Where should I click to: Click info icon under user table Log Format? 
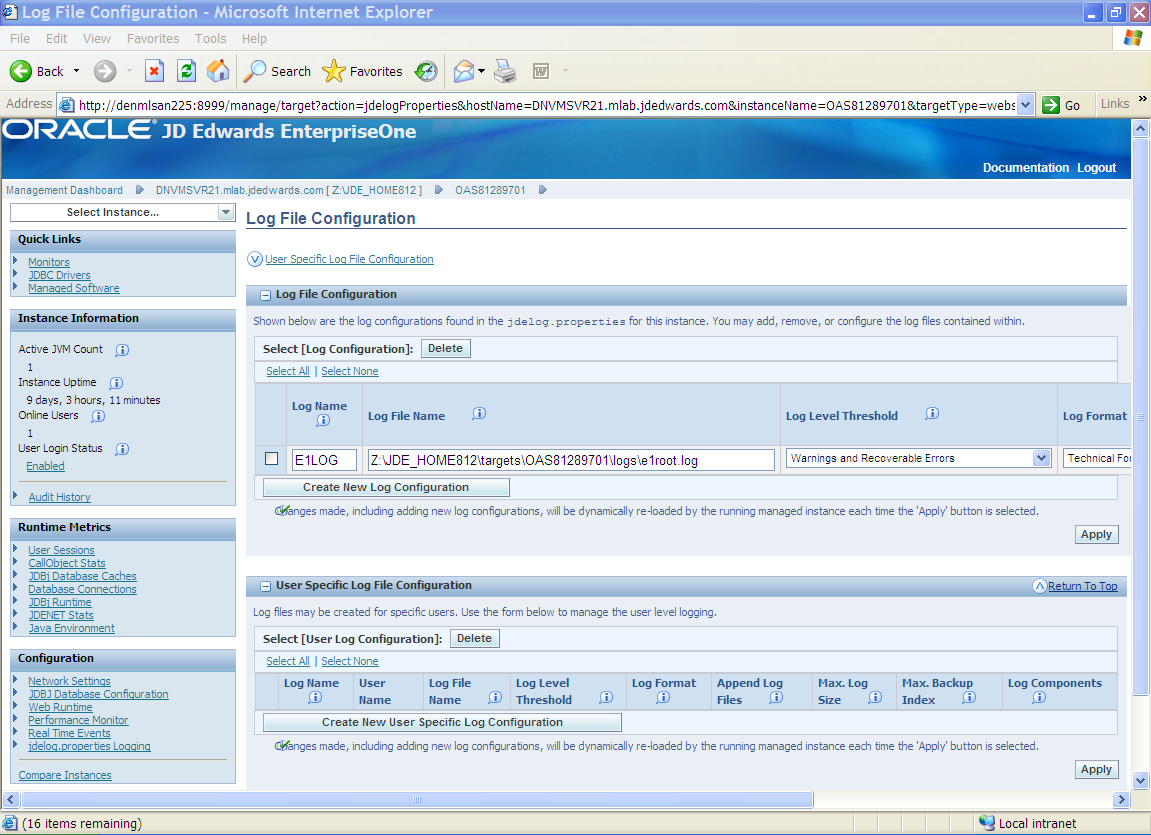[664, 697]
